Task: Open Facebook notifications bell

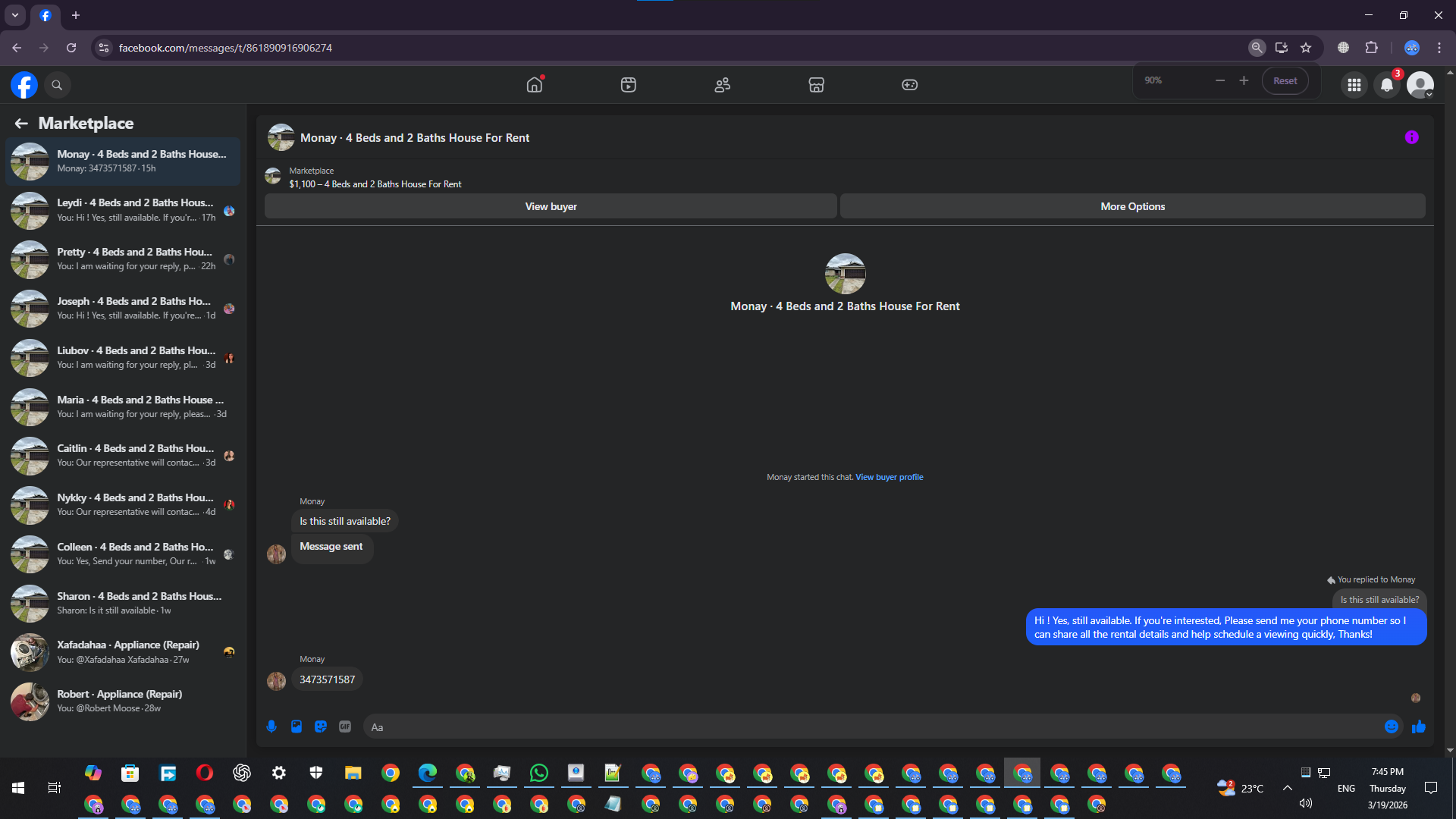Action: pos(1387,85)
